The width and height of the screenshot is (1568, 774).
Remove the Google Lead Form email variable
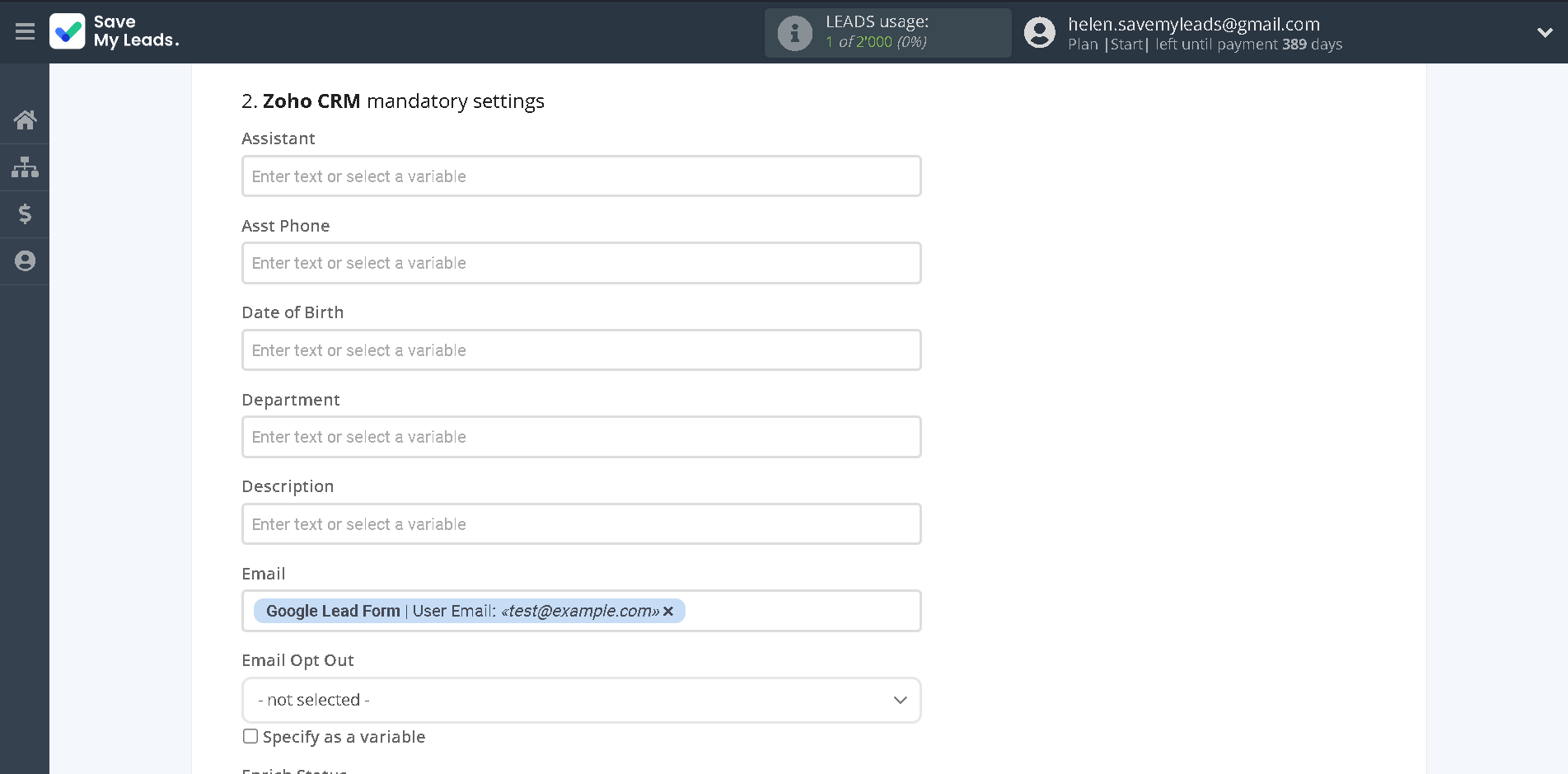pyautogui.click(x=668, y=611)
